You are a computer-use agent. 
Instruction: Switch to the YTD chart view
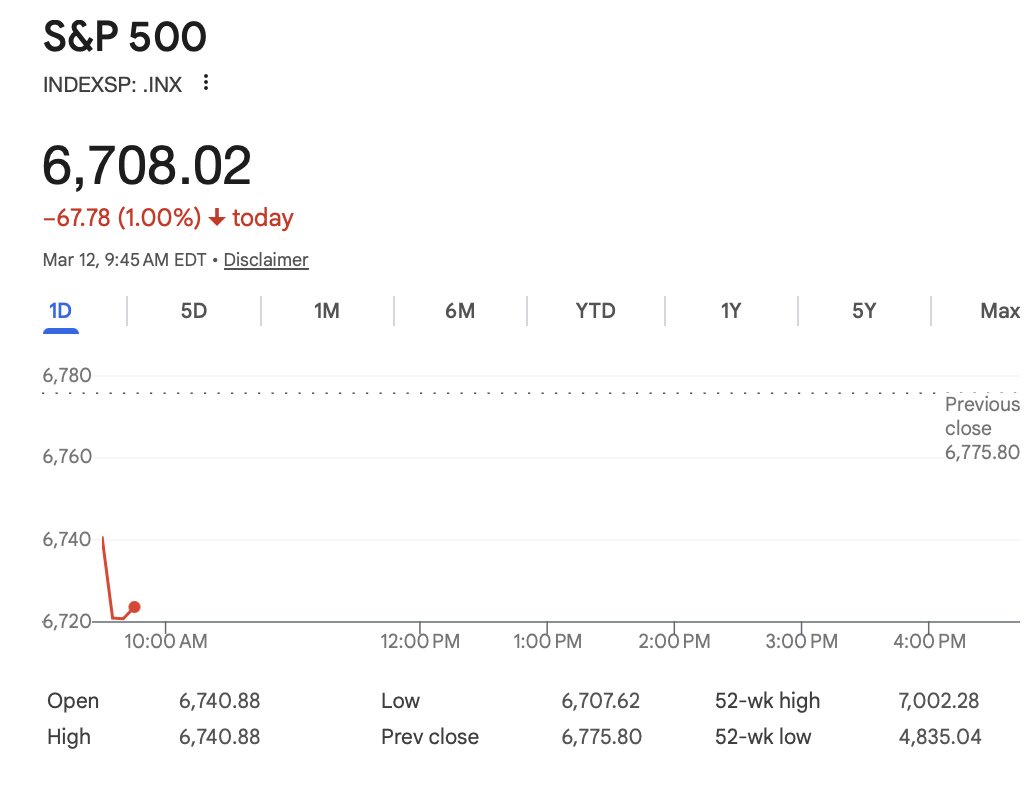[x=595, y=311]
